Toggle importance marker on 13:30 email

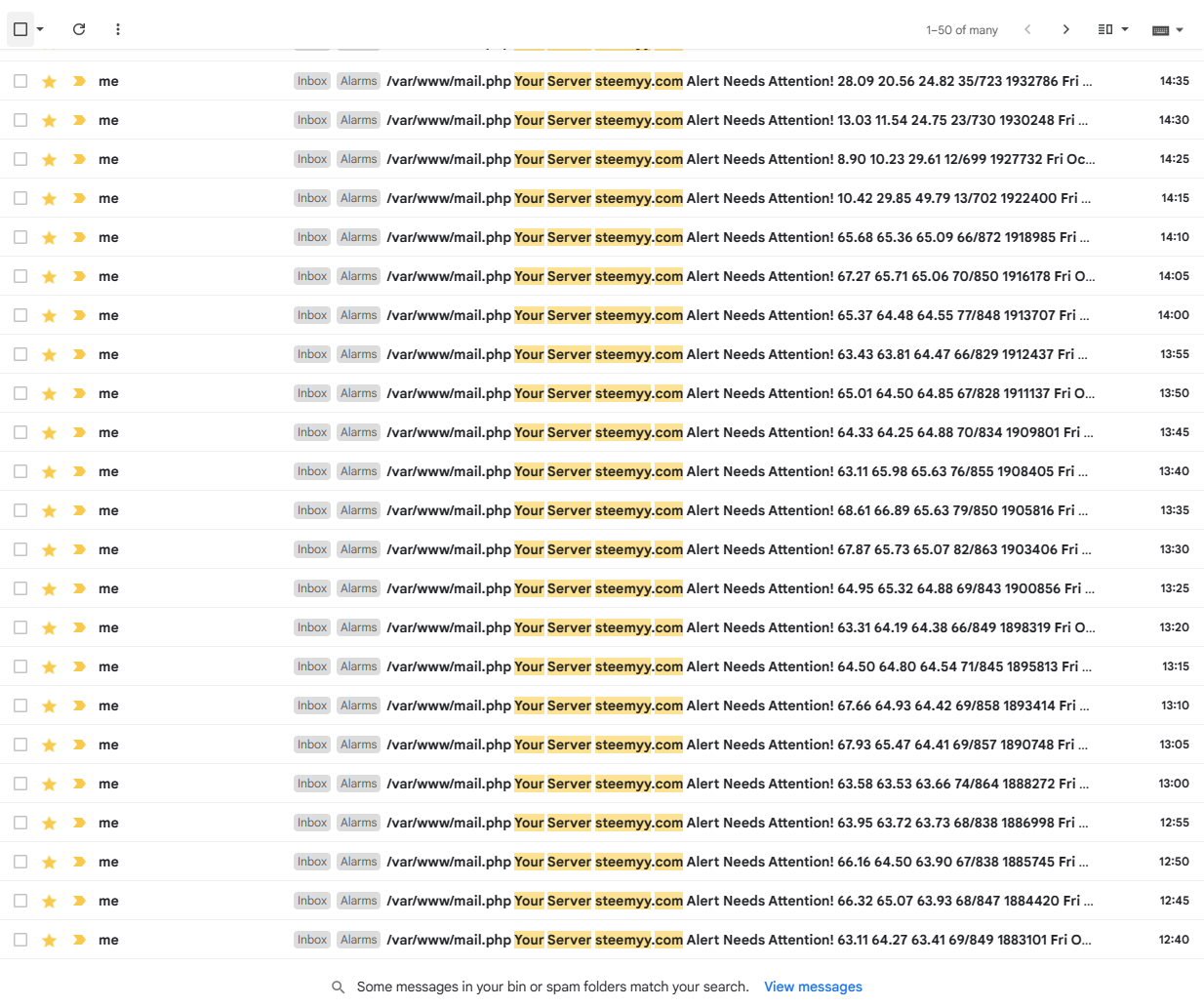point(79,549)
